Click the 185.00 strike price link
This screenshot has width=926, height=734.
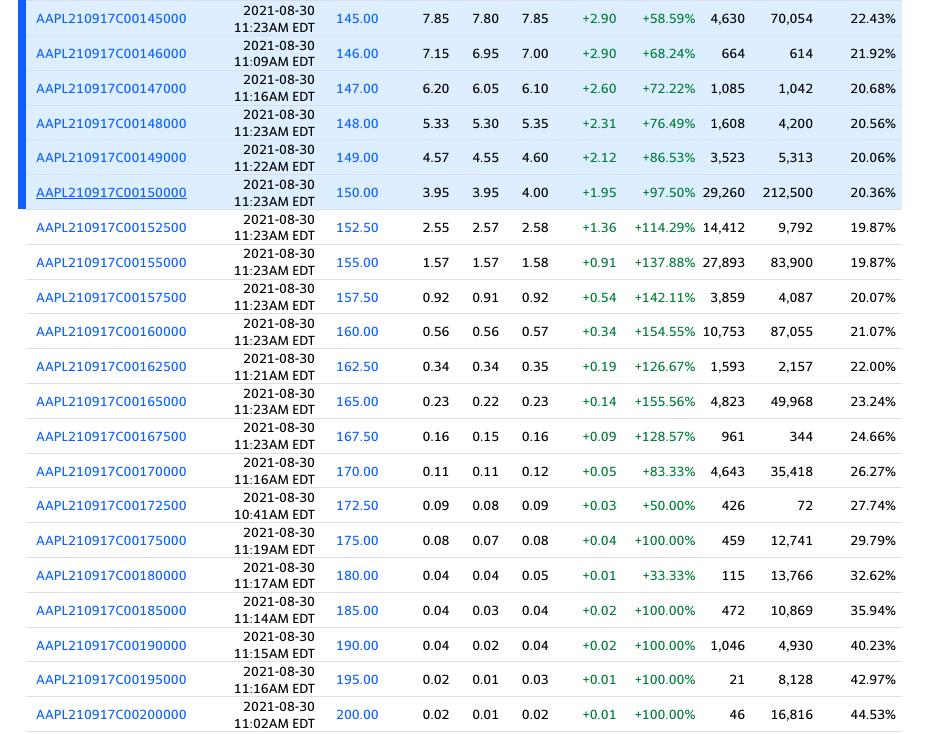[357, 610]
